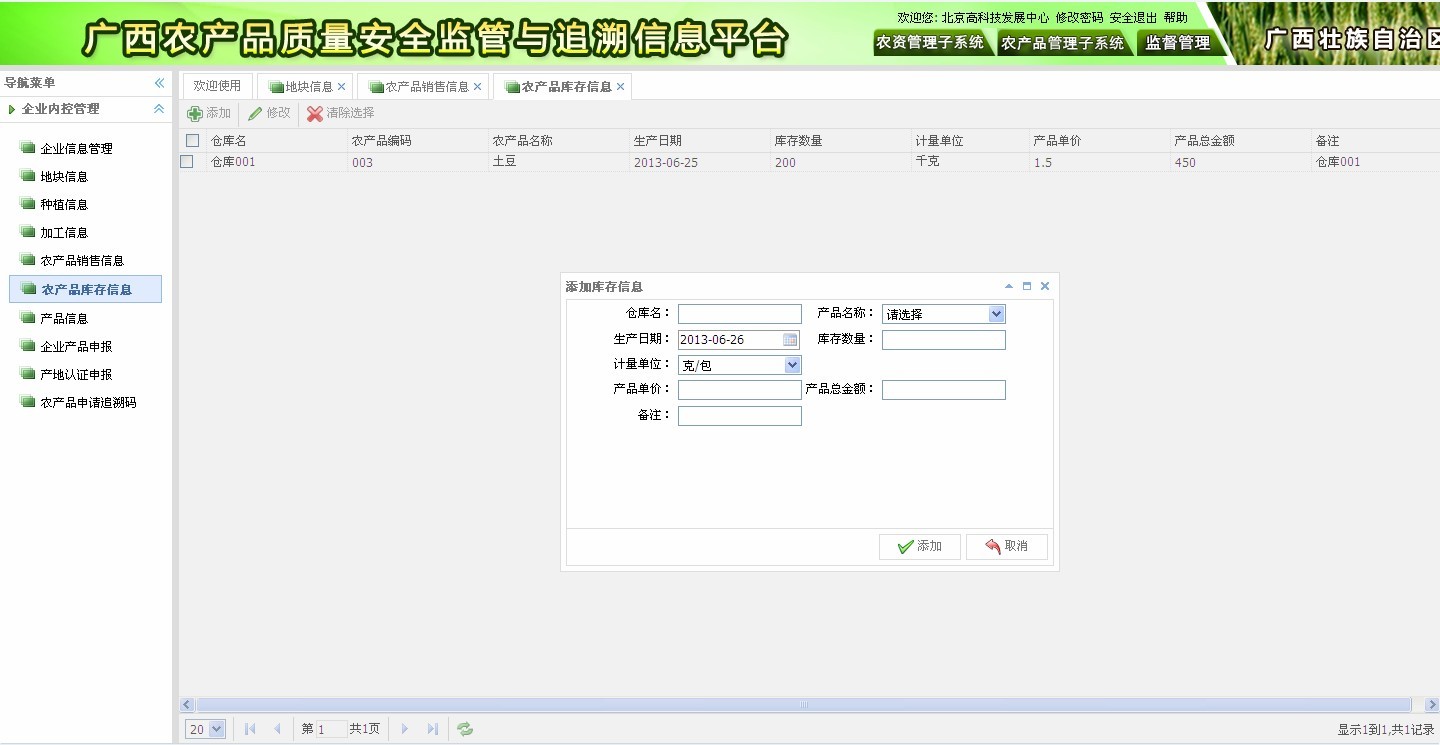Click the pencil edit (修改) toolbar icon
The height and width of the screenshot is (745, 1440).
(256, 114)
